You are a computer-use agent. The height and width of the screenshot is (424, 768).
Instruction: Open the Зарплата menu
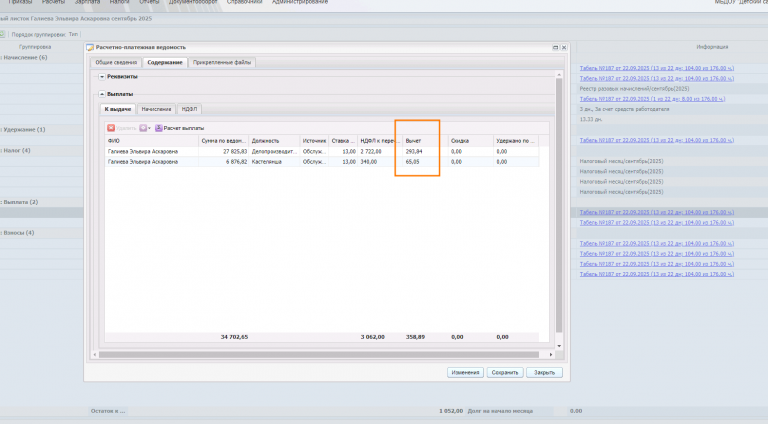tap(87, 2)
